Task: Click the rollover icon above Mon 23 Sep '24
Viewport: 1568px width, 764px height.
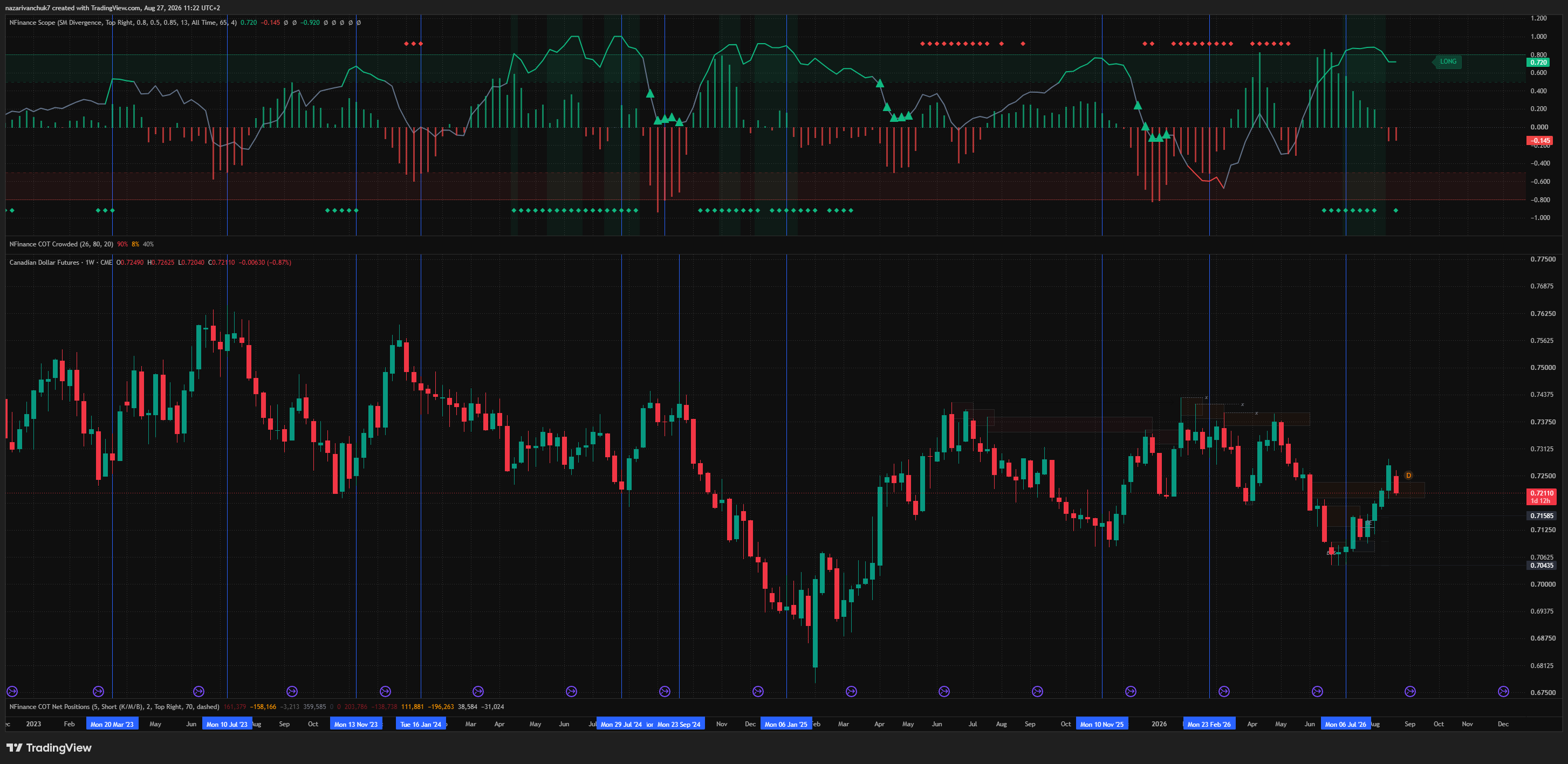Action: [x=665, y=691]
